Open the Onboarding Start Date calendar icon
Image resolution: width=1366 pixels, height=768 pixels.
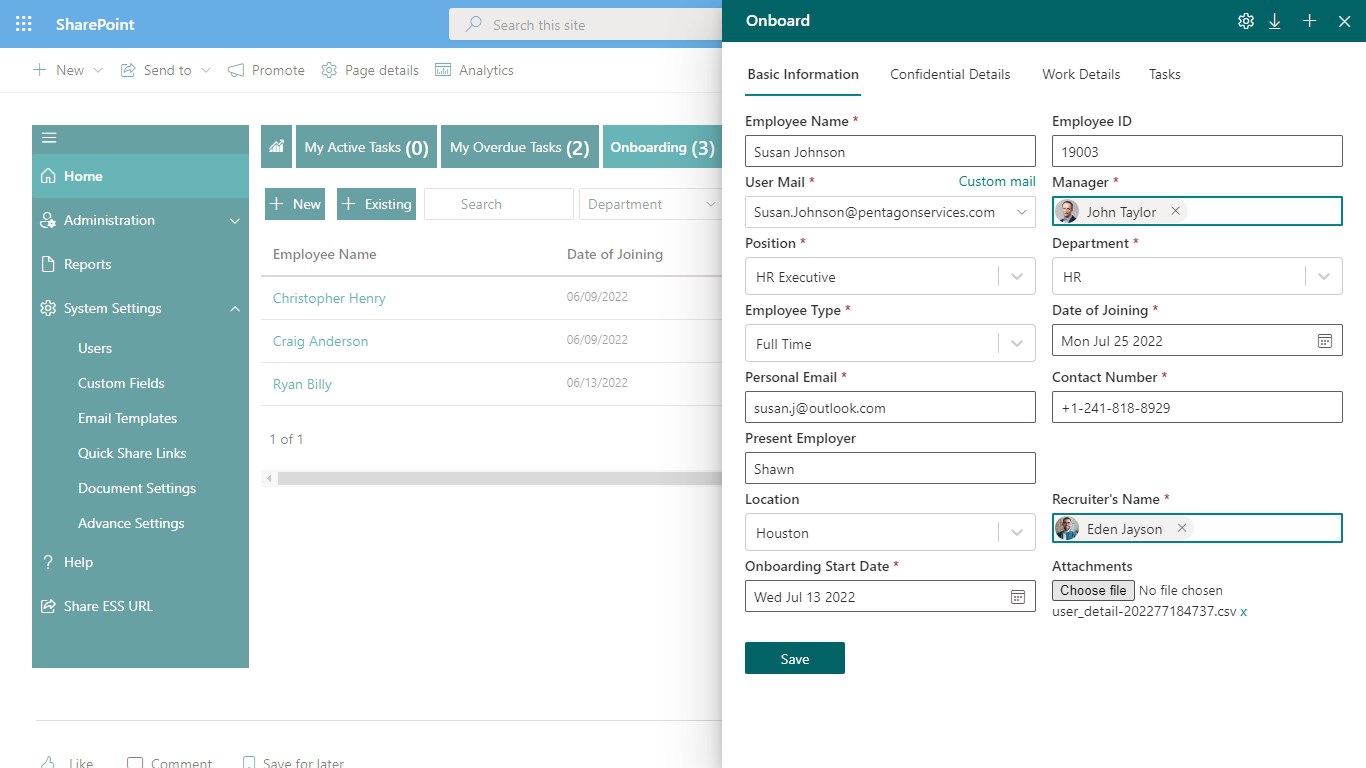pos(1018,597)
